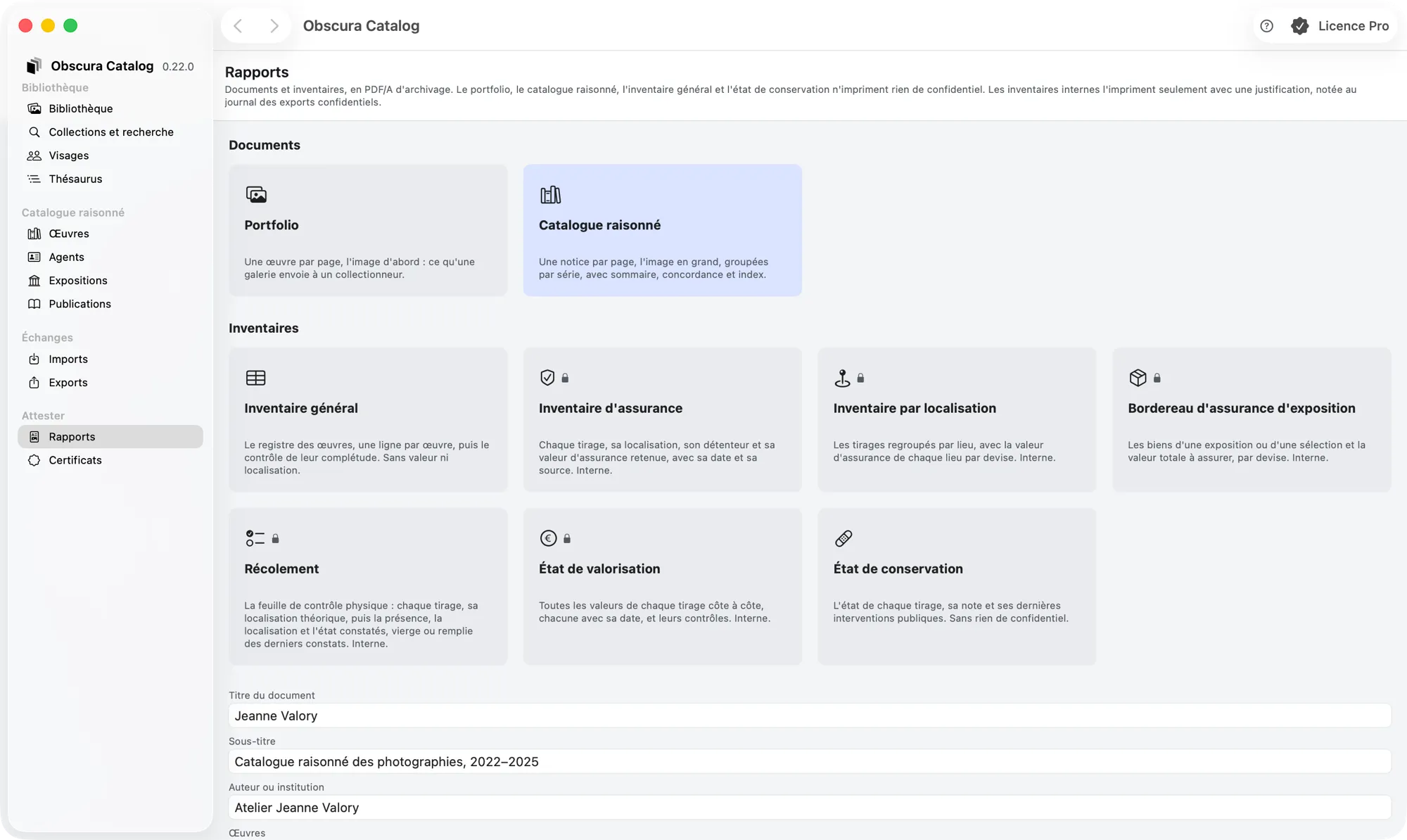Choose the Inventaire général report card
Viewport: 1407px width, 840px height.
368,420
